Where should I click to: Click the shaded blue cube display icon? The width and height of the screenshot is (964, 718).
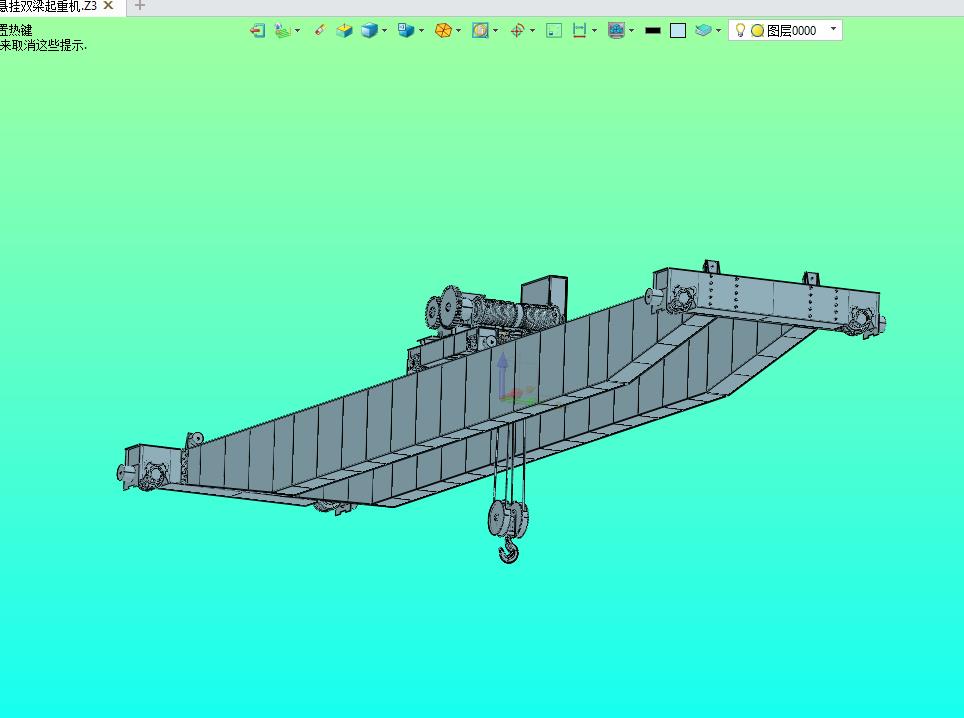369,30
